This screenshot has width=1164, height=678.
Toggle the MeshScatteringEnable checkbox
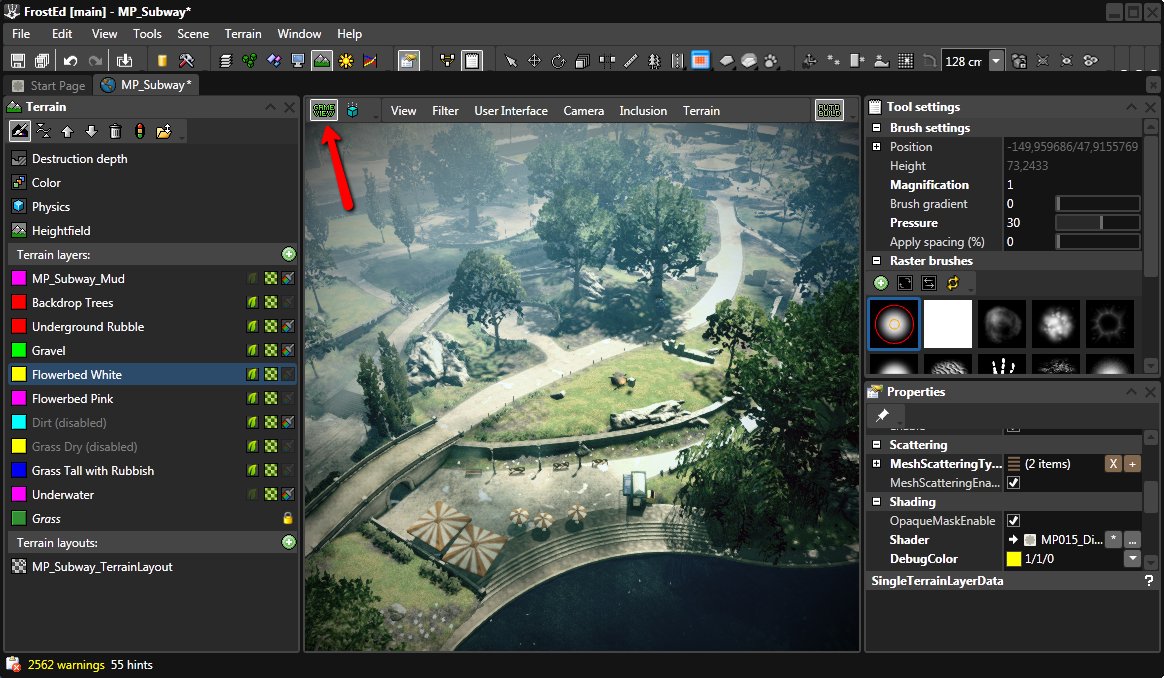[x=1013, y=483]
